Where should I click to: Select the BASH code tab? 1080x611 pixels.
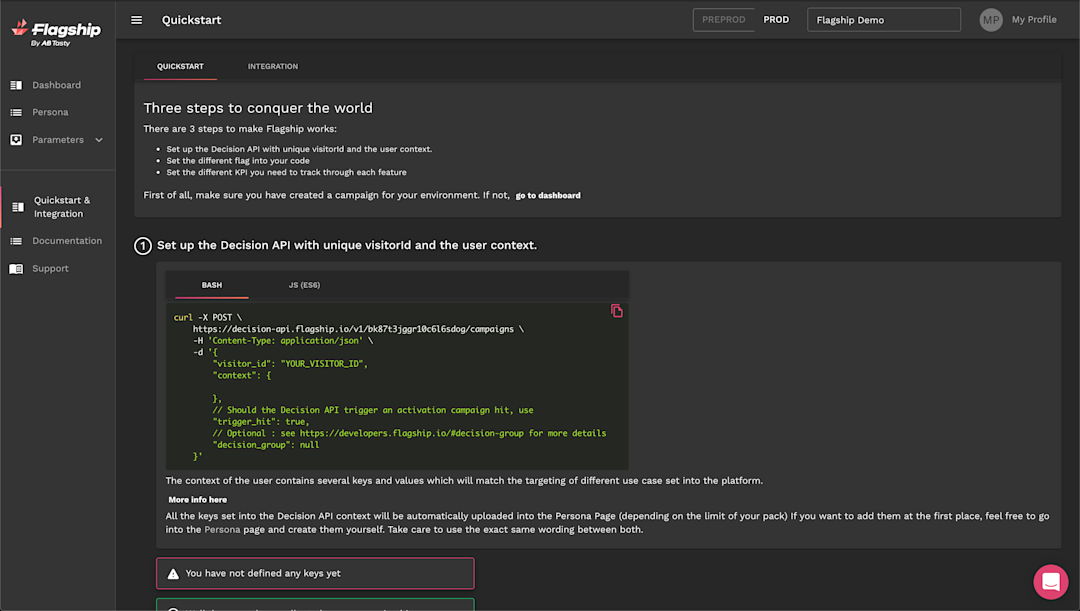pyautogui.click(x=211, y=285)
